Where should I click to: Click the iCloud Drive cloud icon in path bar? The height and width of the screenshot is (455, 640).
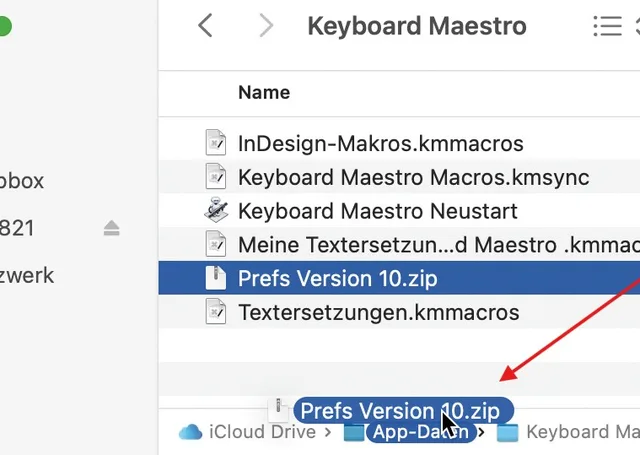tap(190, 432)
